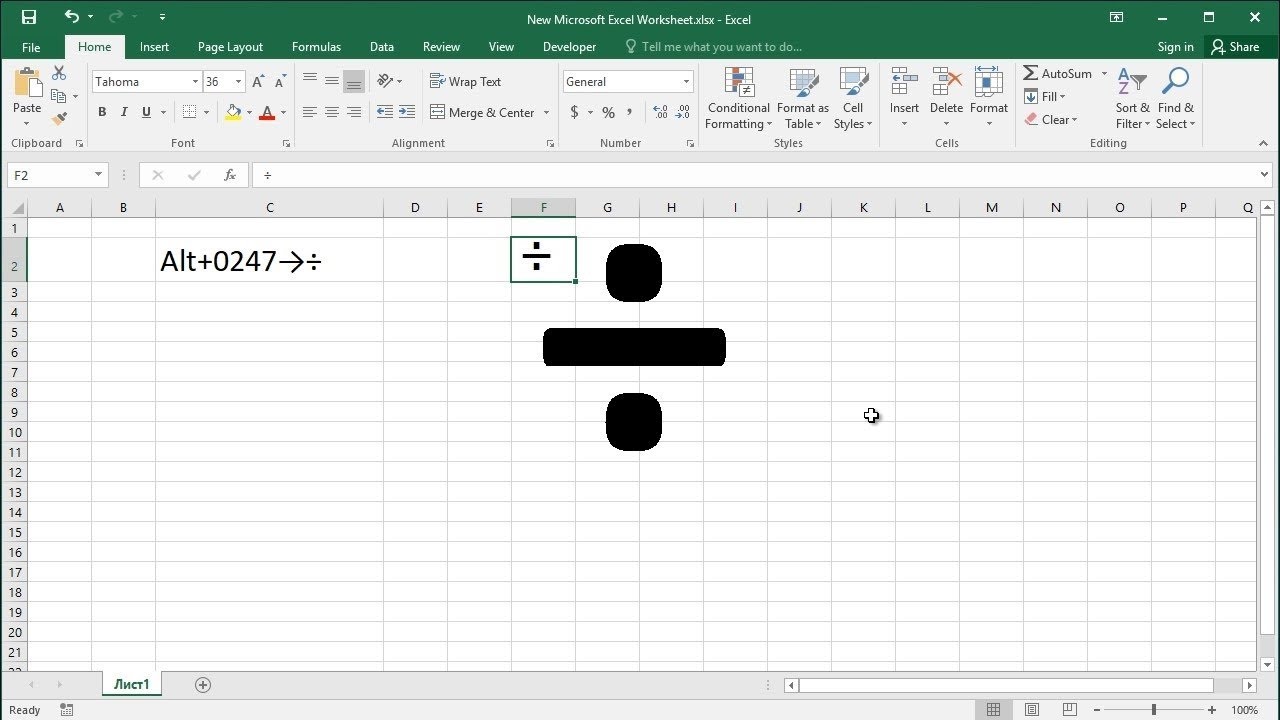Click the Paste clipboard icon

[27, 84]
